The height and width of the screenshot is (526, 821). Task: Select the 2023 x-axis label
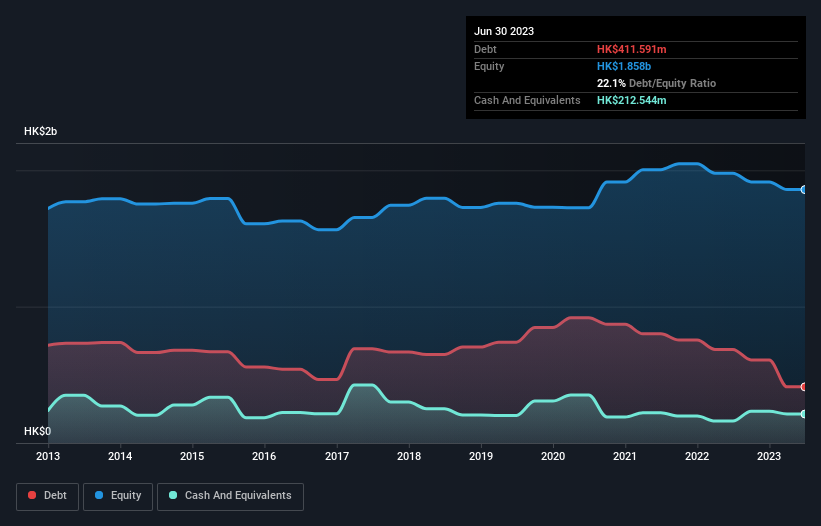point(769,456)
